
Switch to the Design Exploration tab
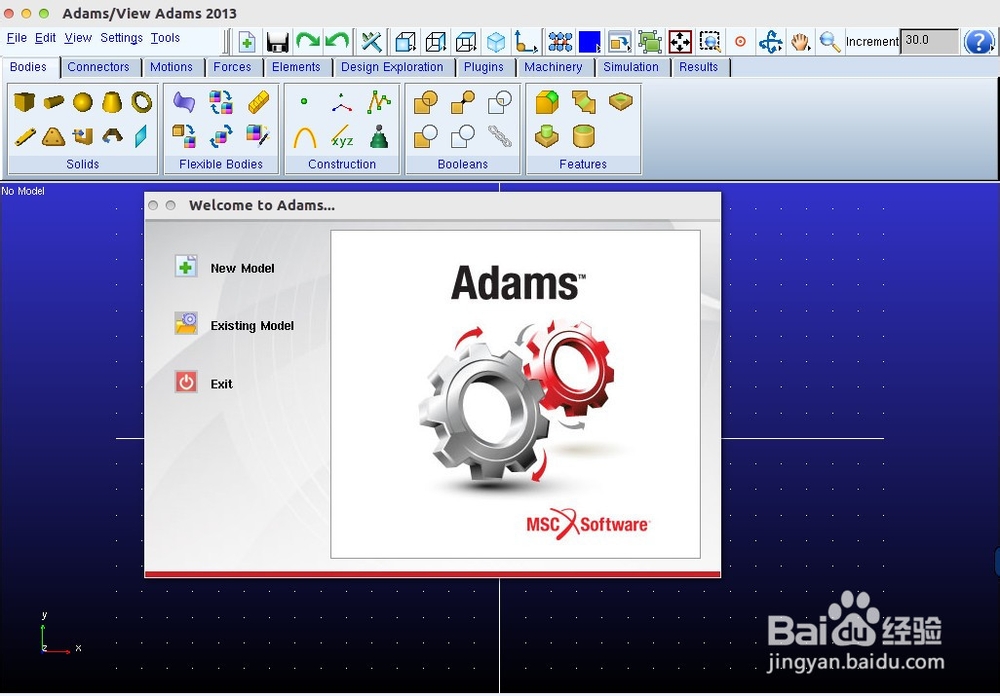coord(392,67)
